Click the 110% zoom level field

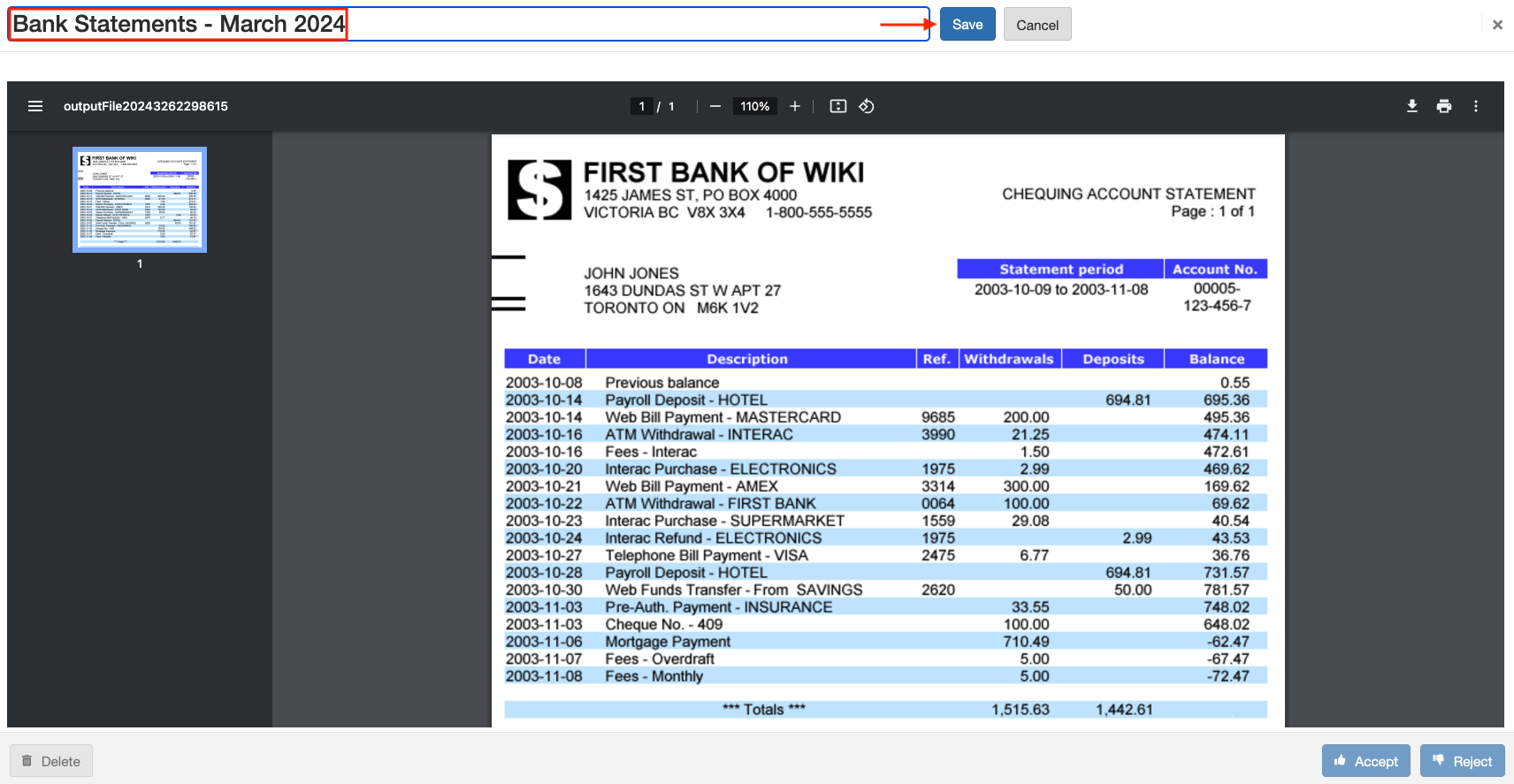pyautogui.click(x=754, y=106)
